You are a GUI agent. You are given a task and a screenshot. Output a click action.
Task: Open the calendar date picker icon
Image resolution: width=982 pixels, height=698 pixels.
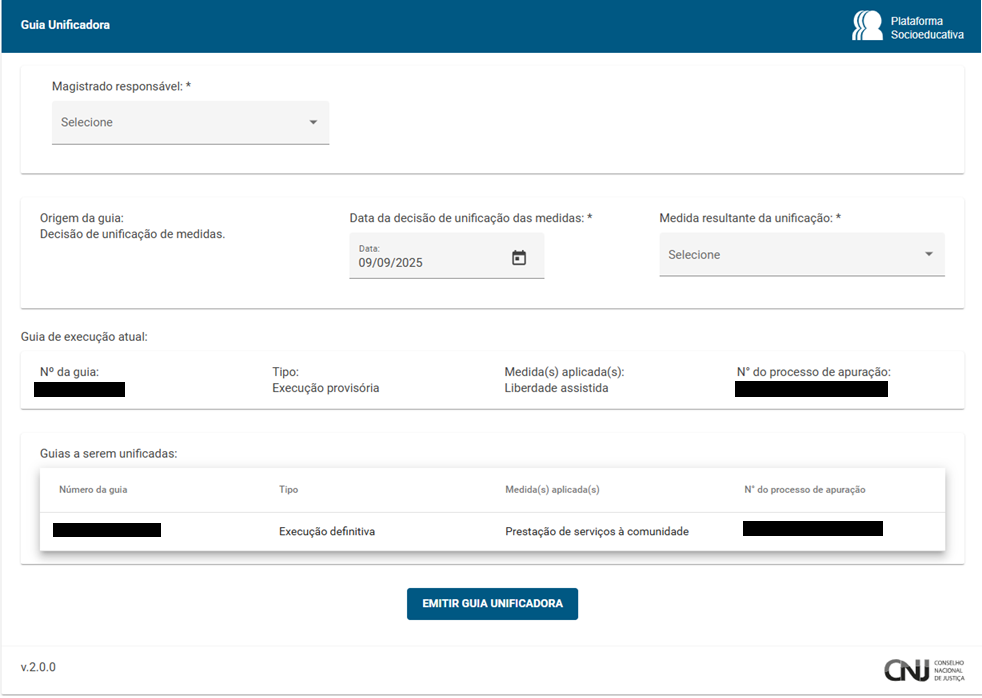[519, 258]
